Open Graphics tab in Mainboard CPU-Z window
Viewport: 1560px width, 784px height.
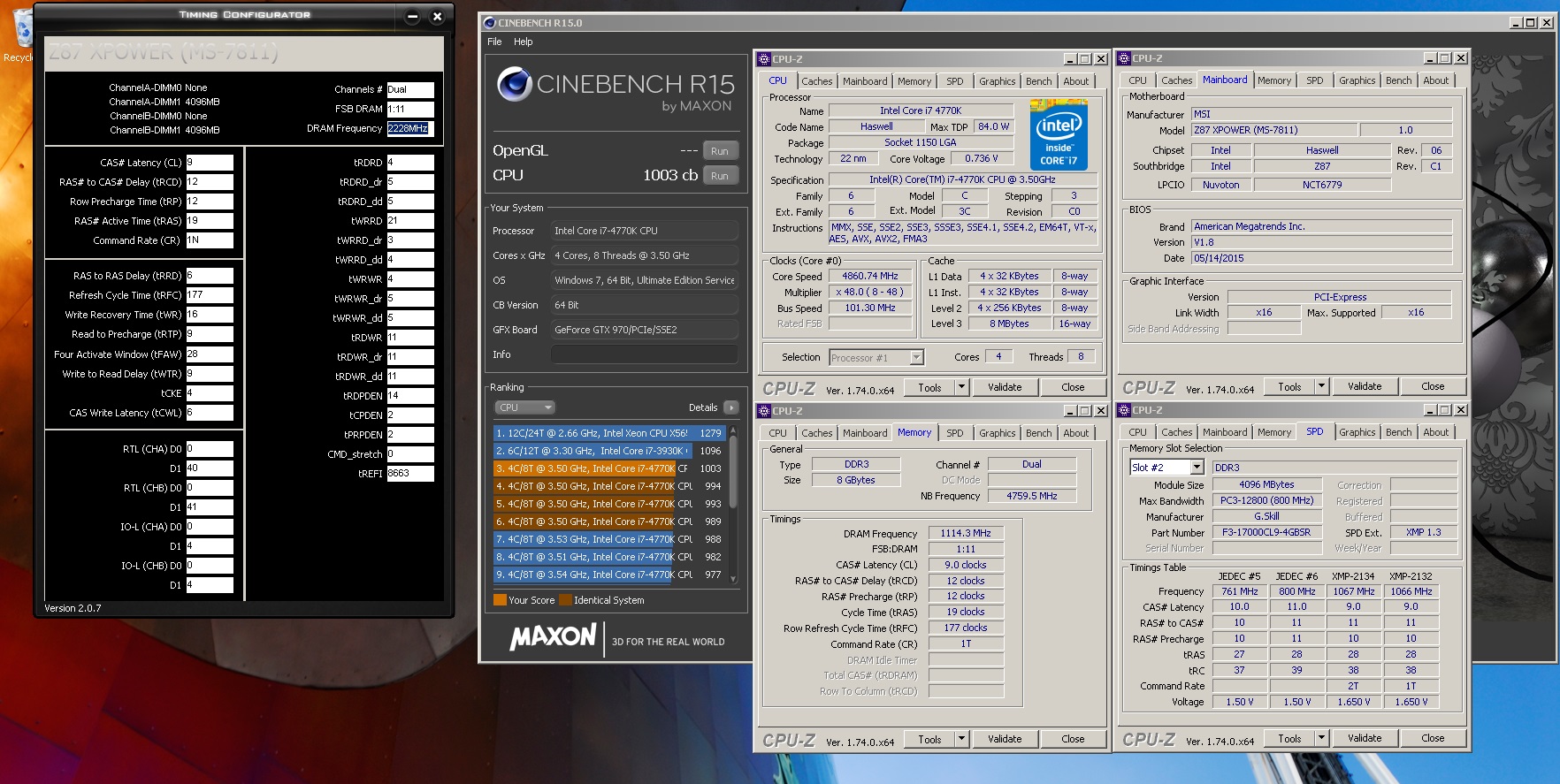pyautogui.click(x=1357, y=80)
